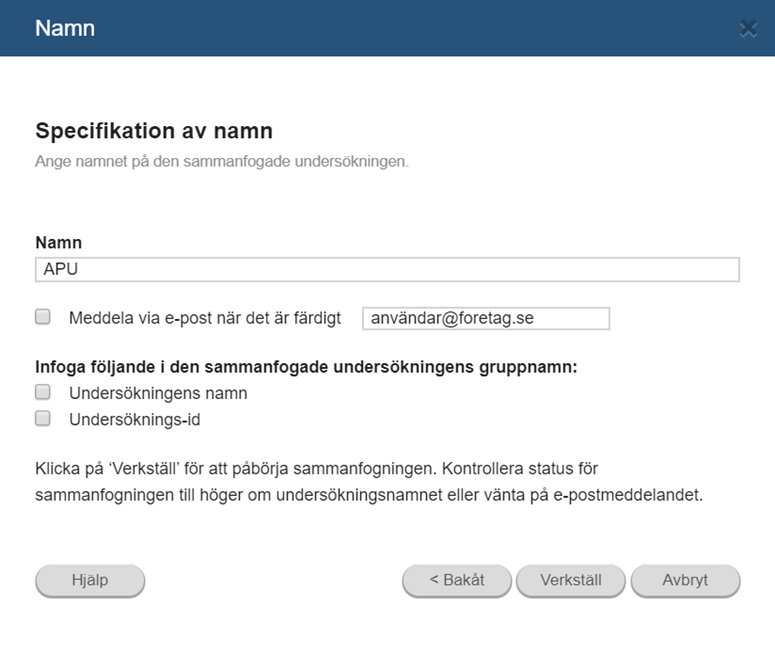
Task: Click the 'Namn' title in the blue header
Action: tap(65, 28)
